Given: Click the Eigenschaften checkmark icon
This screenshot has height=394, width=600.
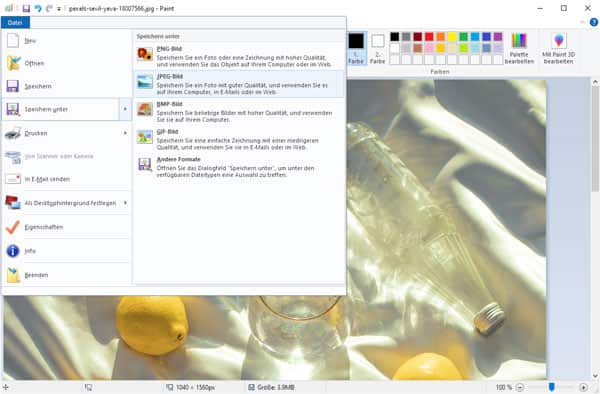Looking at the screenshot, I should point(13,227).
